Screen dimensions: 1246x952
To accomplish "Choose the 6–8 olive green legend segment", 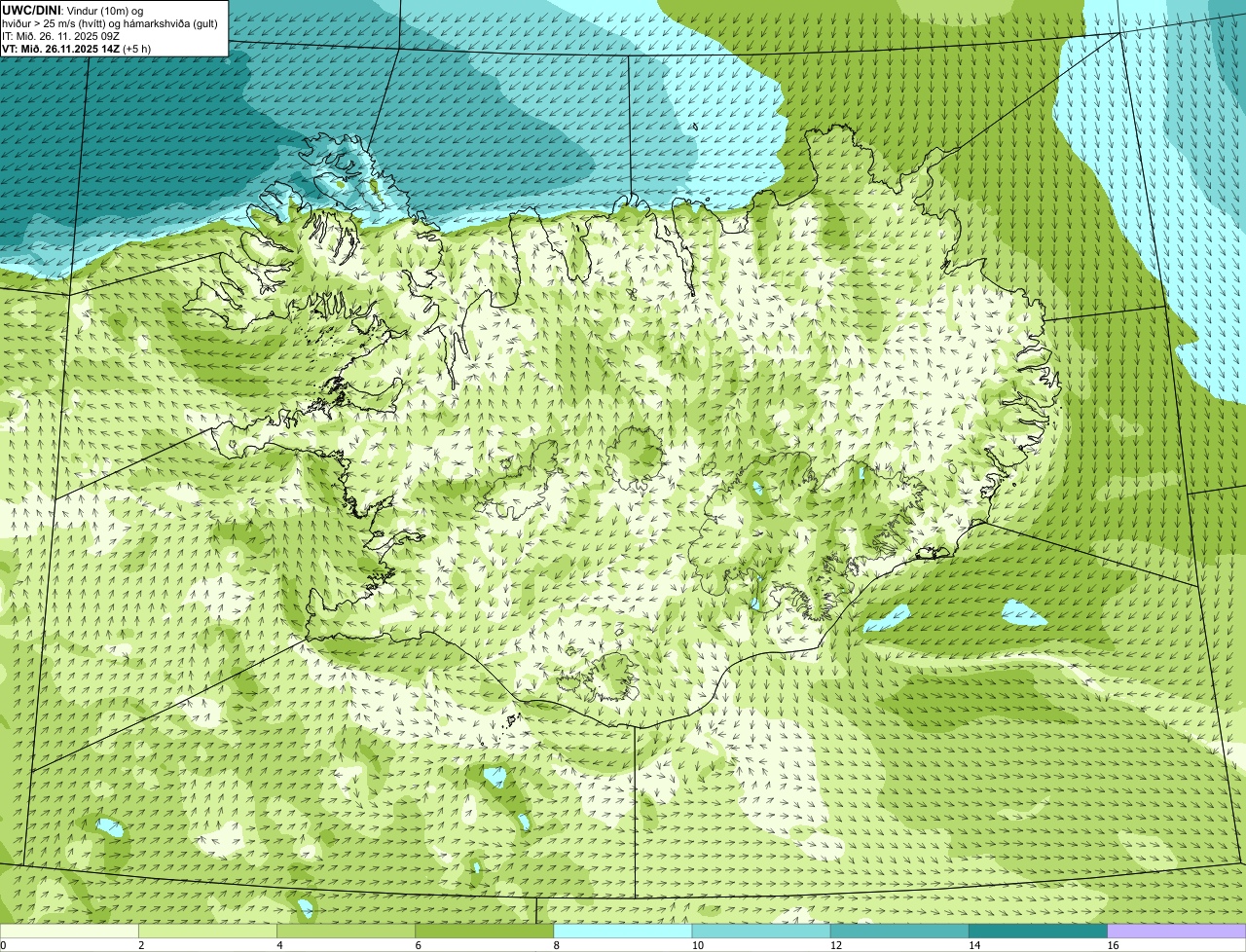I will 484,931.
